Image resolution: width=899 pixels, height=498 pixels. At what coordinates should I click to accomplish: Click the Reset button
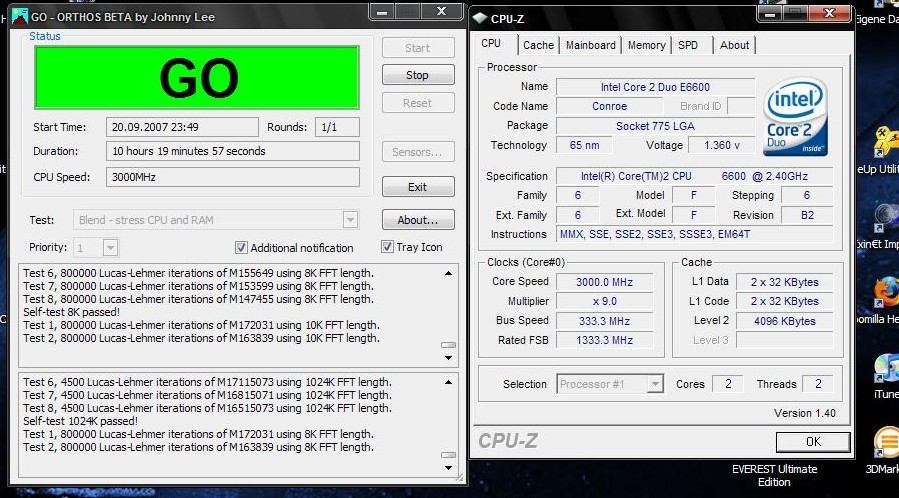coord(418,103)
